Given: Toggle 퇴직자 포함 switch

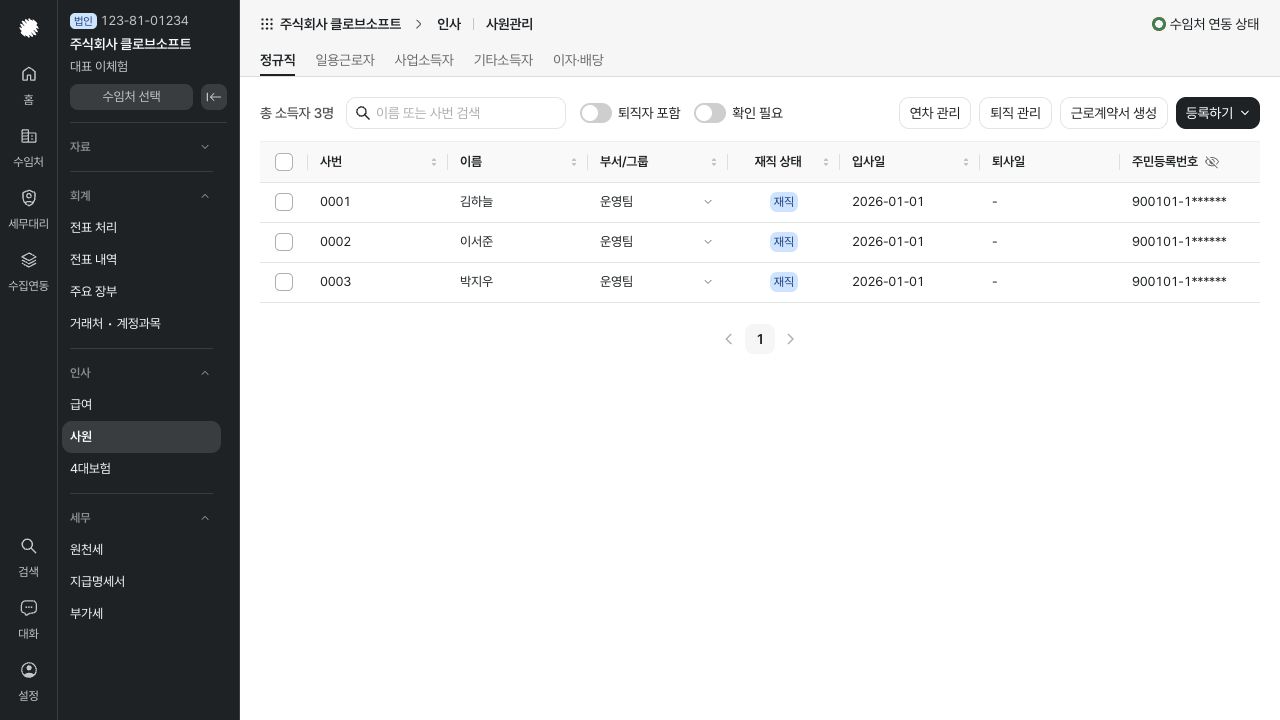Looking at the screenshot, I should tap(596, 113).
